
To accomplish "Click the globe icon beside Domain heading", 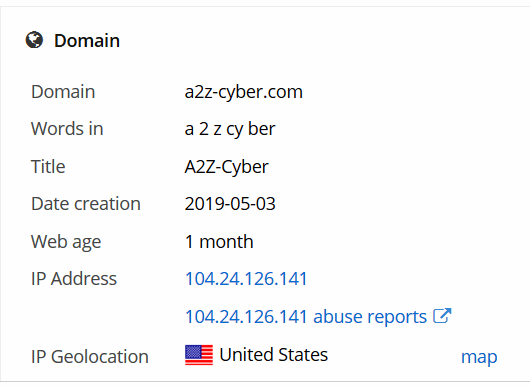I will (x=34, y=40).
